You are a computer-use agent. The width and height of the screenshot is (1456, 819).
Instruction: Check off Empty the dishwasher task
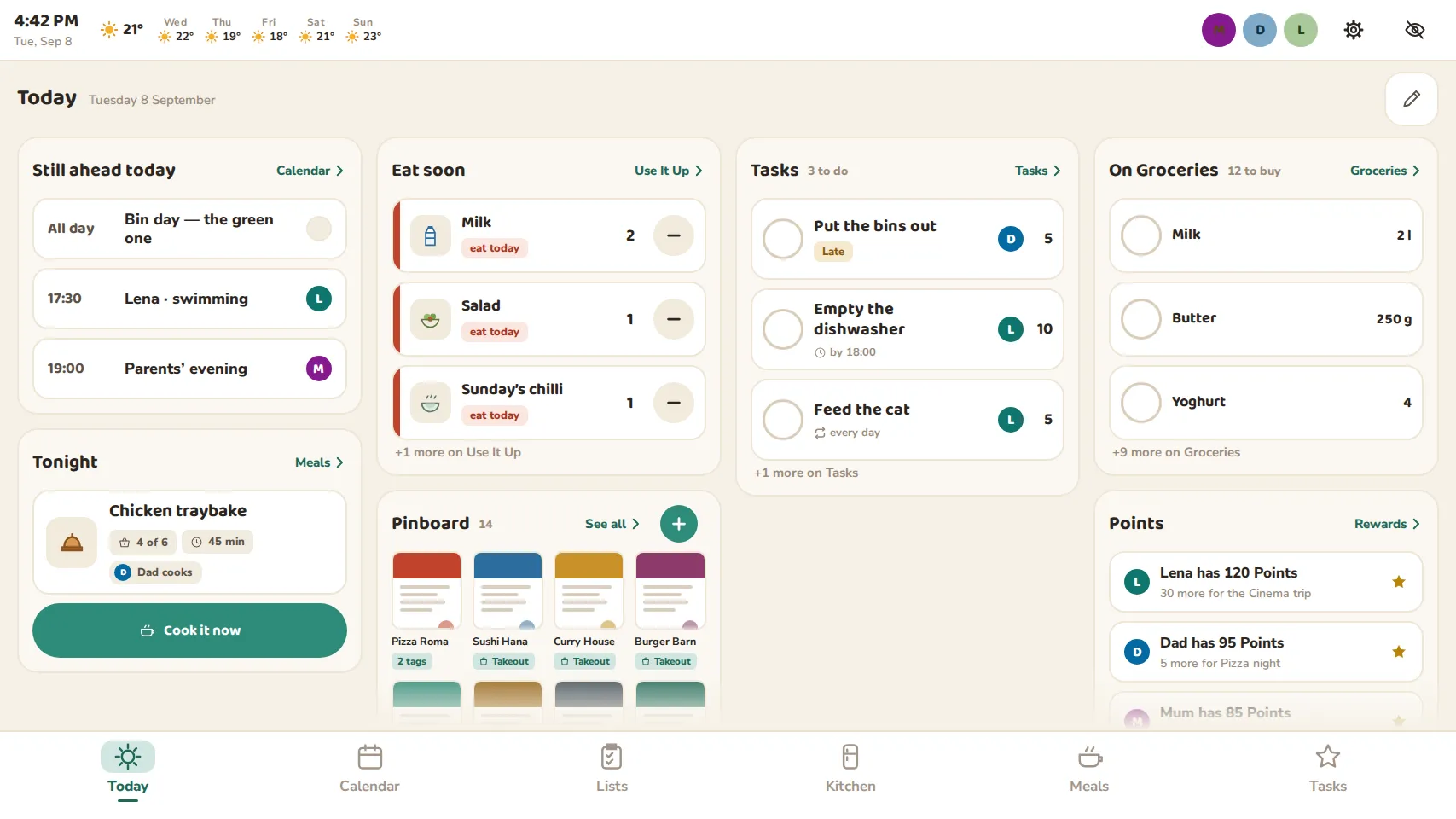[x=783, y=329]
